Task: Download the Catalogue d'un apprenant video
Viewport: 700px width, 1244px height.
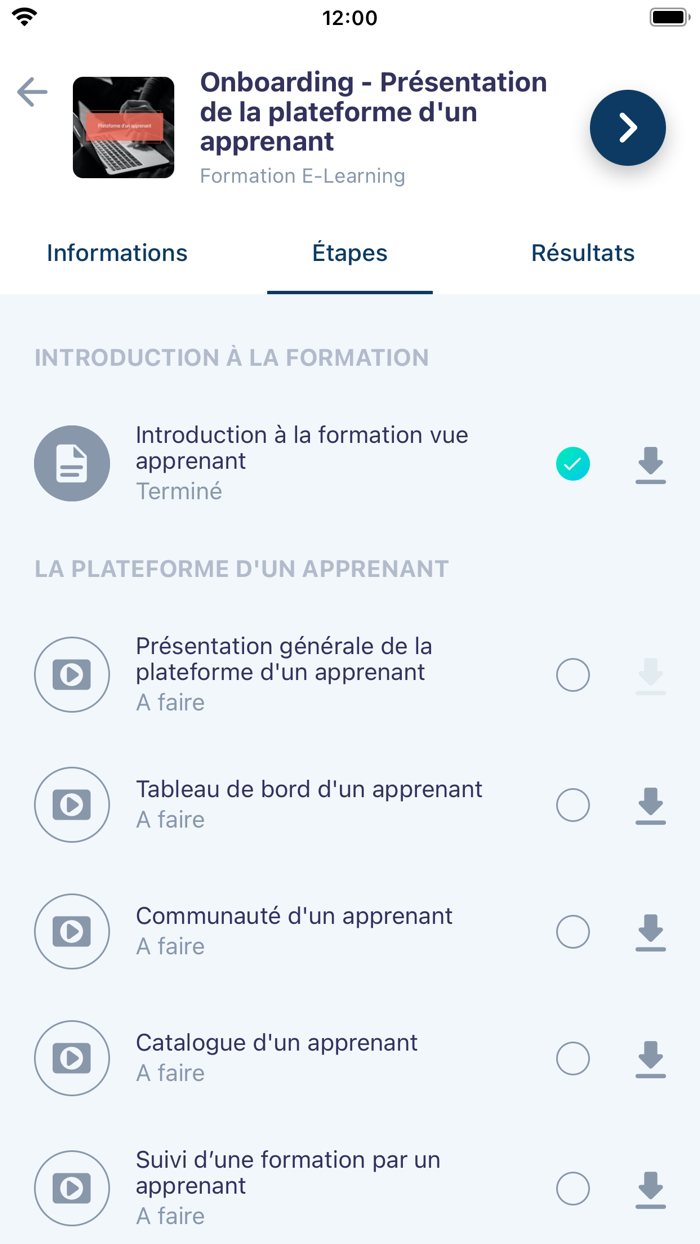Action: [x=650, y=1058]
